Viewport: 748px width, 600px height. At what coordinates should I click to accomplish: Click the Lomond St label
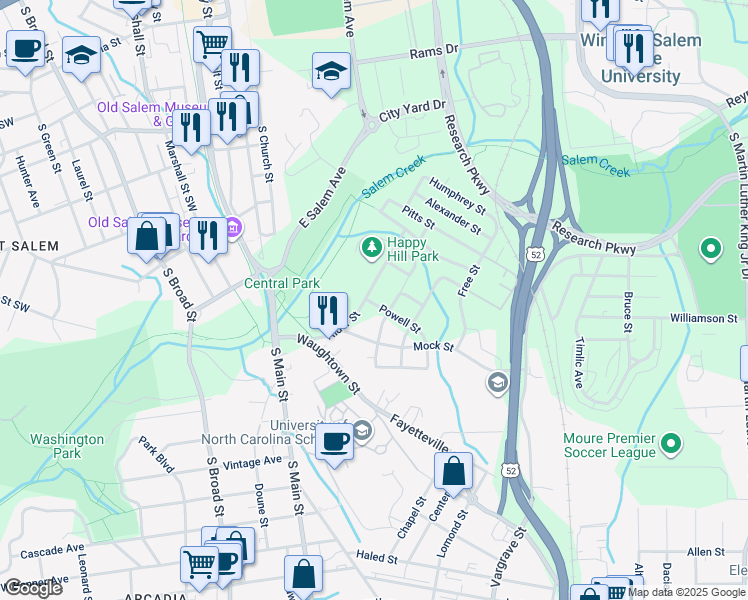(452, 534)
